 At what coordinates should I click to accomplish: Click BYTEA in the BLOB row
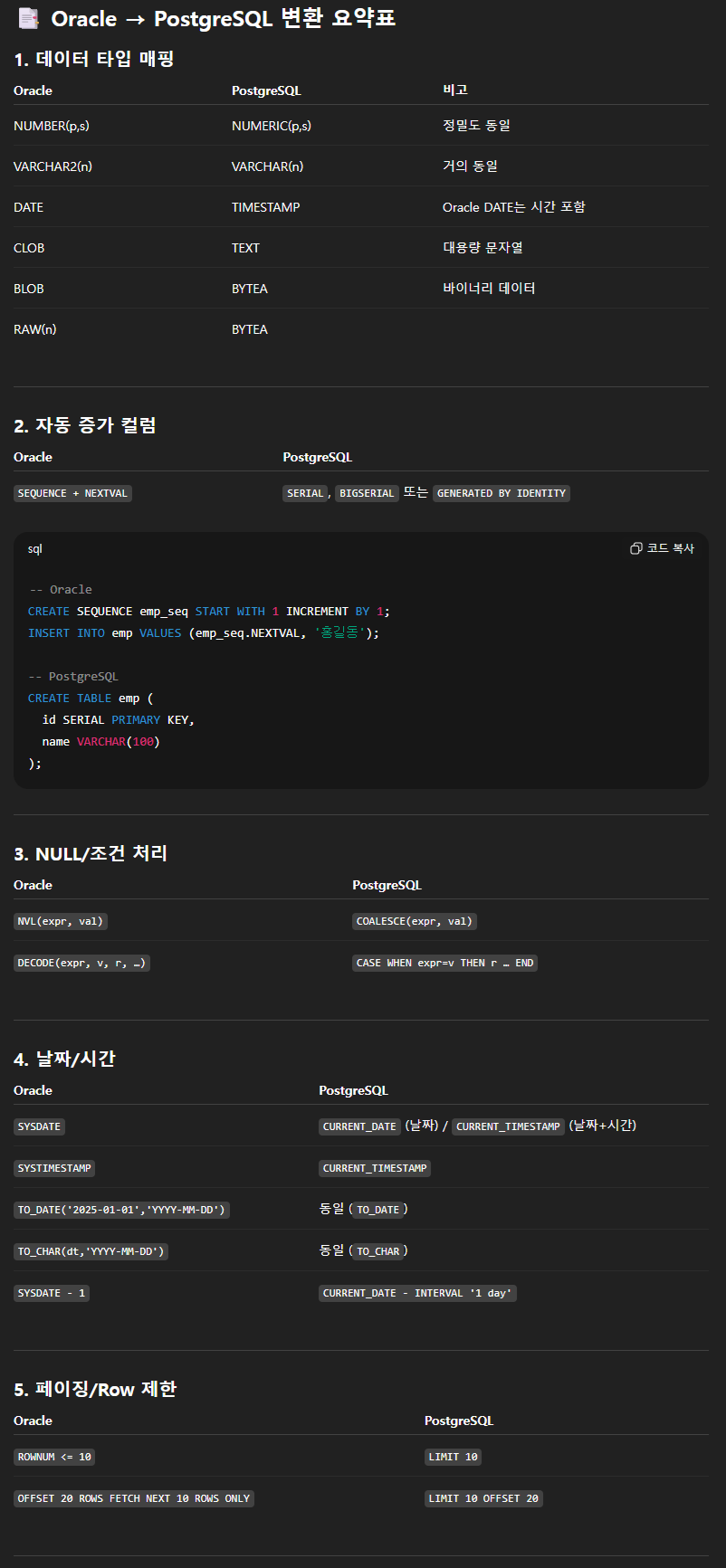250,289
